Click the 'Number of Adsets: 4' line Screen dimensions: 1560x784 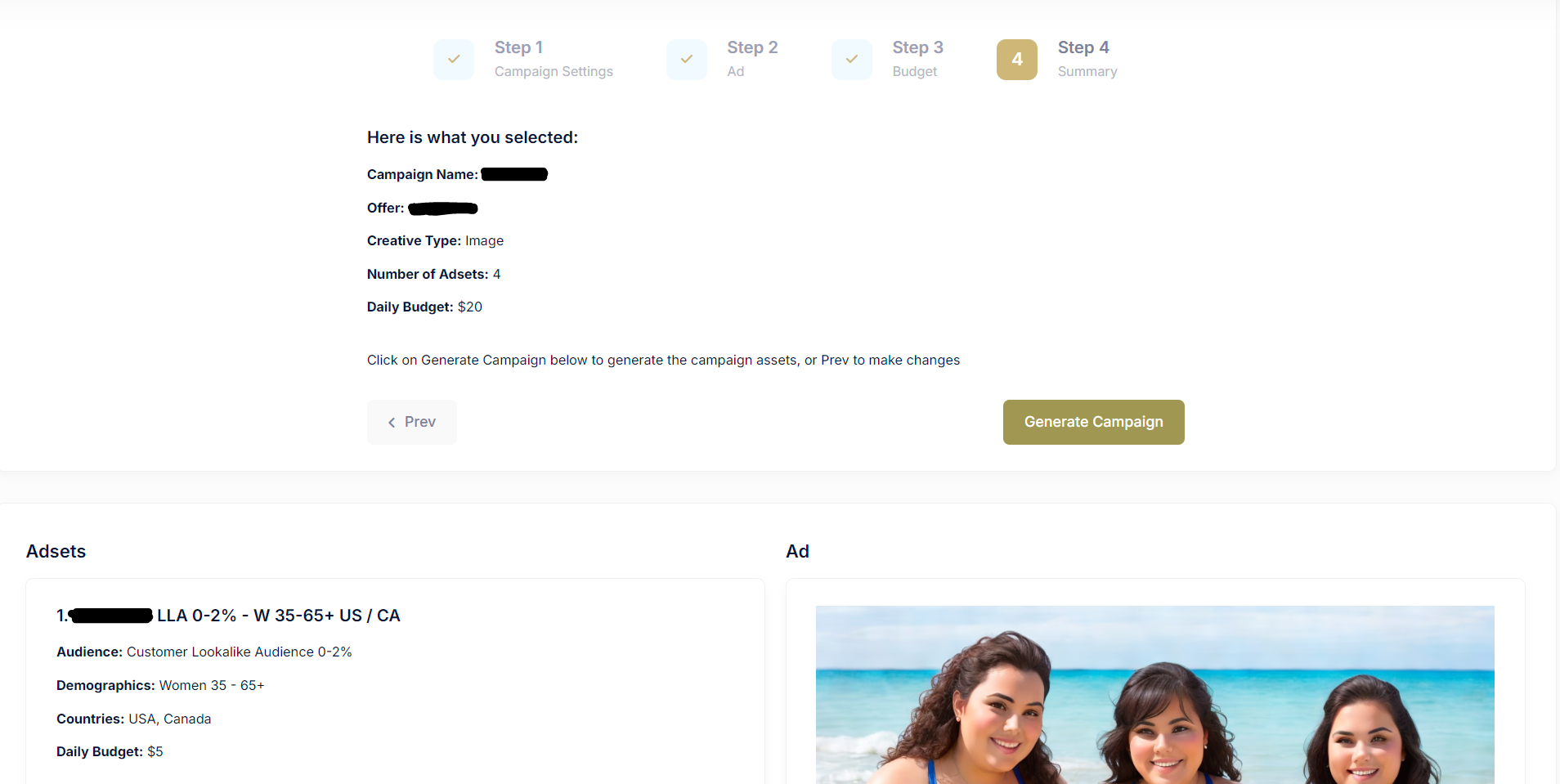(433, 274)
